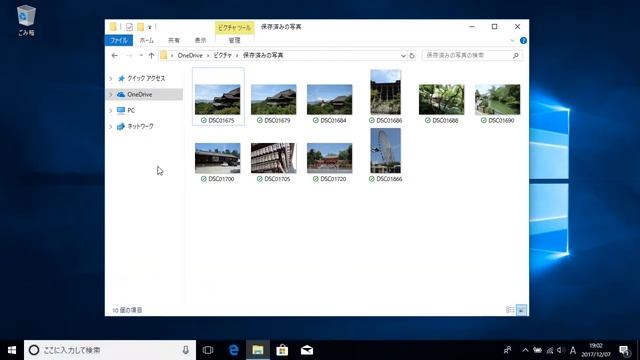Go back with the back arrow
The width and height of the screenshot is (640, 360).
[x=115, y=56]
